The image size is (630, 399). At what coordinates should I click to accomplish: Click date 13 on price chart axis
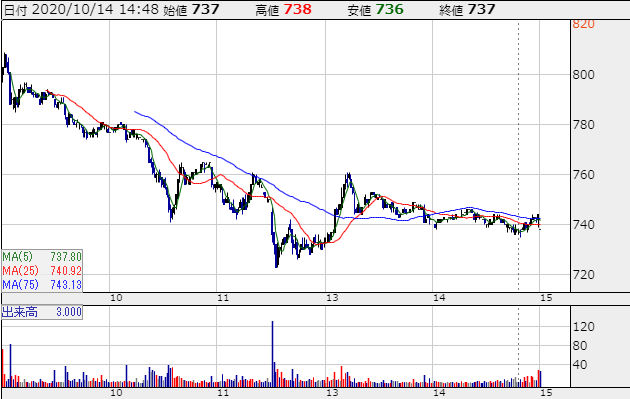332,298
